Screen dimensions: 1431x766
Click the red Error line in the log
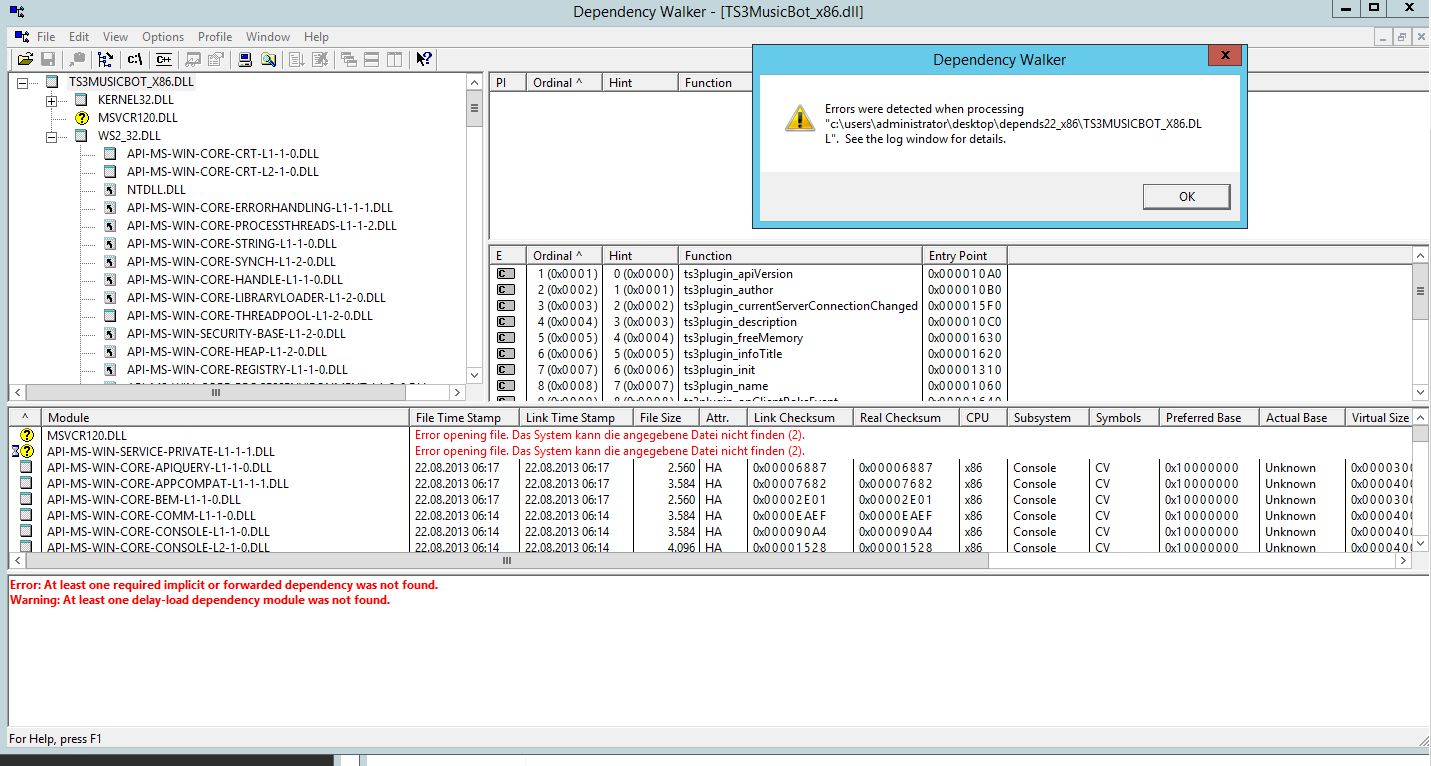click(x=224, y=585)
